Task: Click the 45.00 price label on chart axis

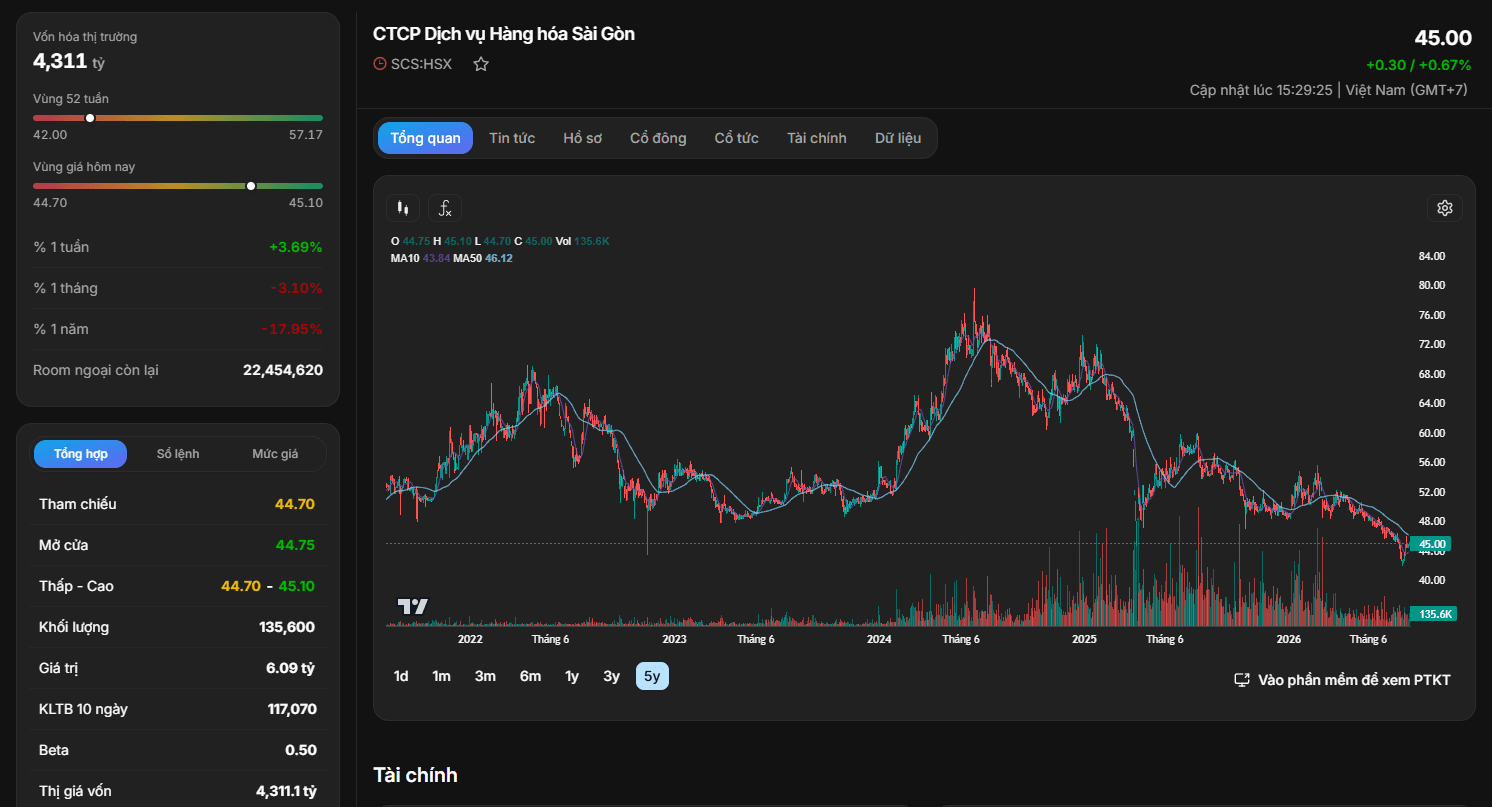Action: point(1432,544)
